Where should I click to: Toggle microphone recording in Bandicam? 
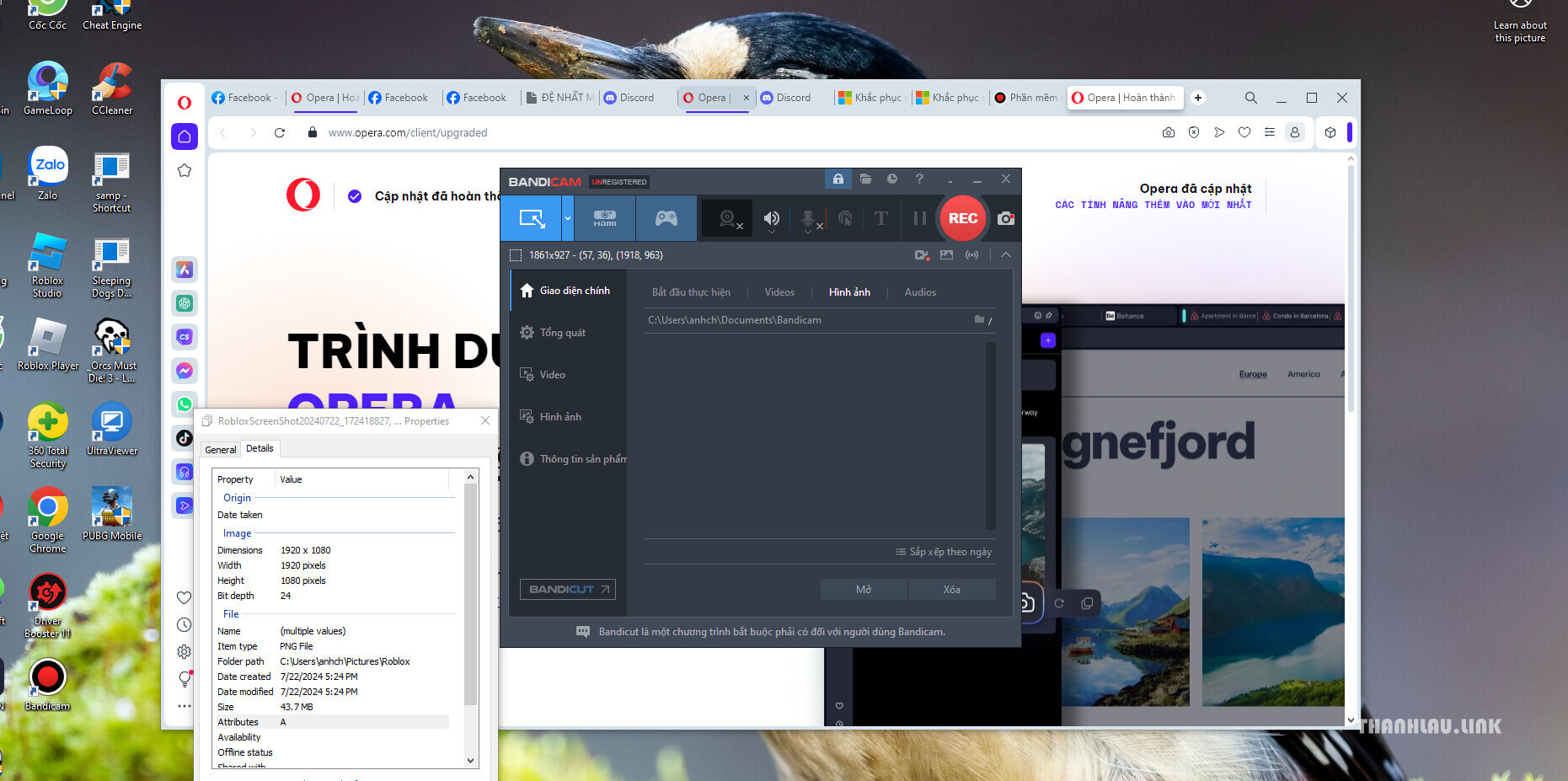(x=809, y=220)
